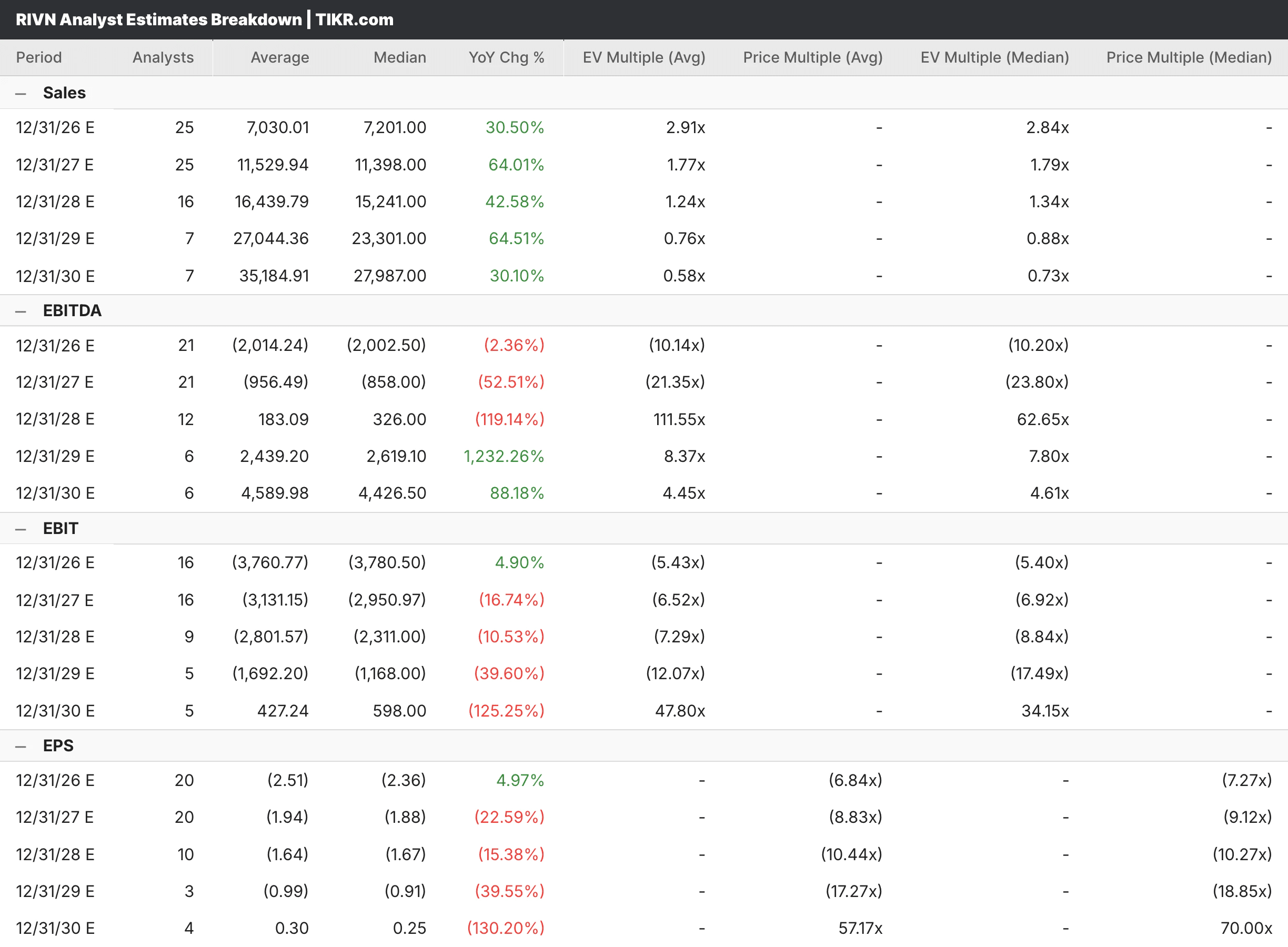Select Sales average 11,529.94
This screenshot has width=1288, height=947.
click(x=273, y=165)
